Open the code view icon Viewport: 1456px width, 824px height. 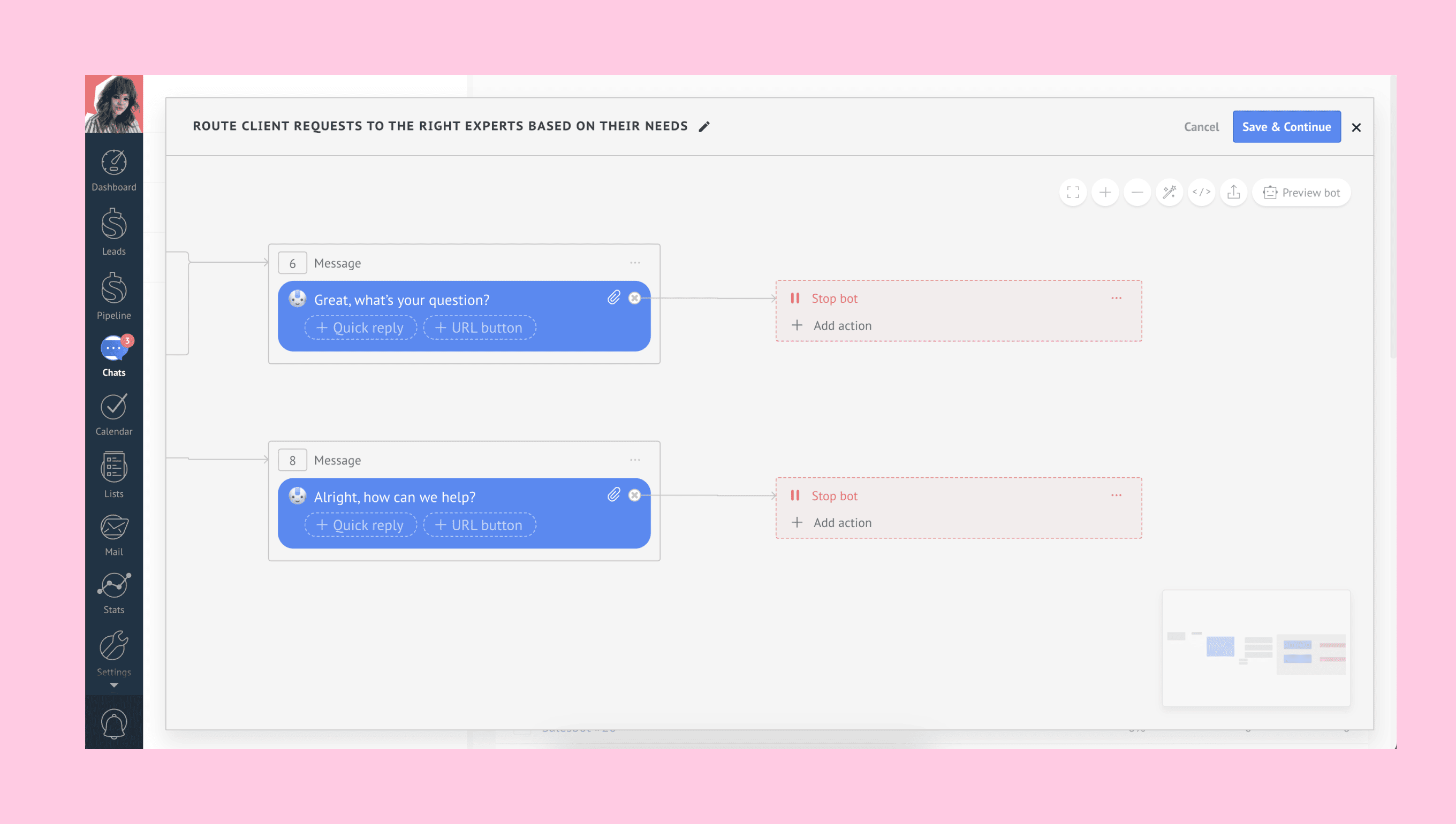tap(1201, 193)
